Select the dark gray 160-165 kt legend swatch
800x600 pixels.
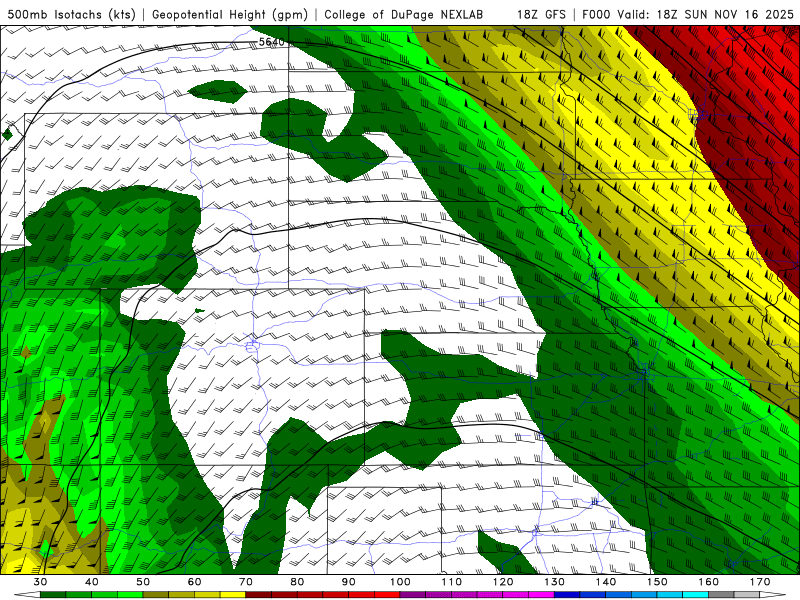pyautogui.click(x=721, y=595)
